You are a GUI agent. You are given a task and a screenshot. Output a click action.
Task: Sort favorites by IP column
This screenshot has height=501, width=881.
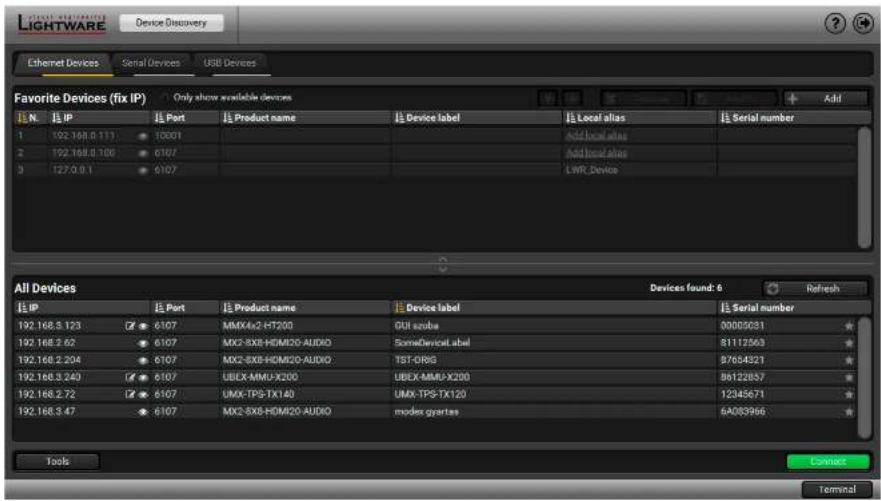62,118
